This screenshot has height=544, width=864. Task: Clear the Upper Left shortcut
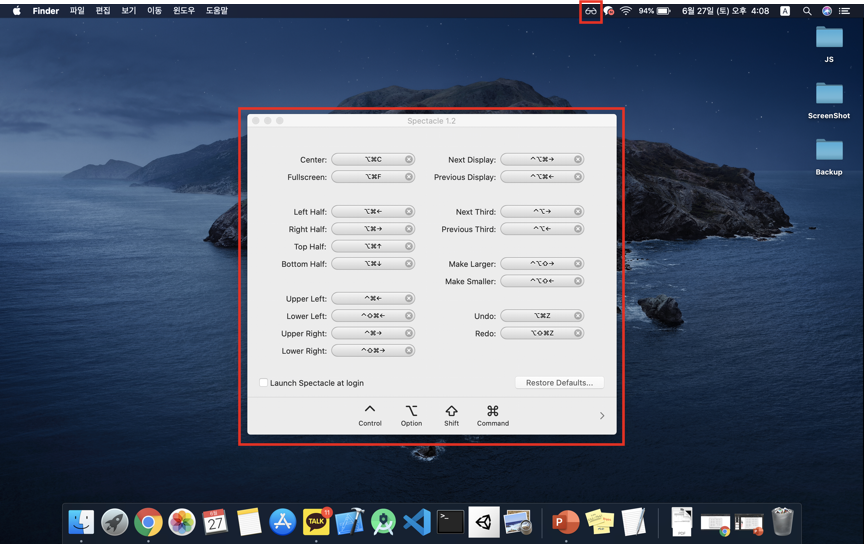pos(409,298)
